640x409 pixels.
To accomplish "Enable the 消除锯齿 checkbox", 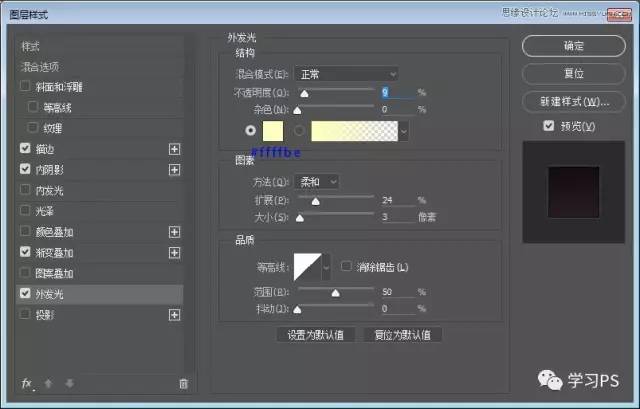I will coord(346,267).
